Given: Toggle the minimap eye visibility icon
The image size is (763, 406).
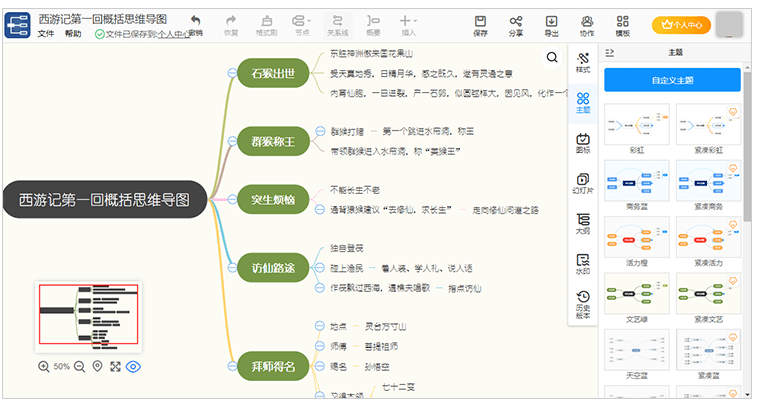Looking at the screenshot, I should pyautogui.click(x=133, y=367).
